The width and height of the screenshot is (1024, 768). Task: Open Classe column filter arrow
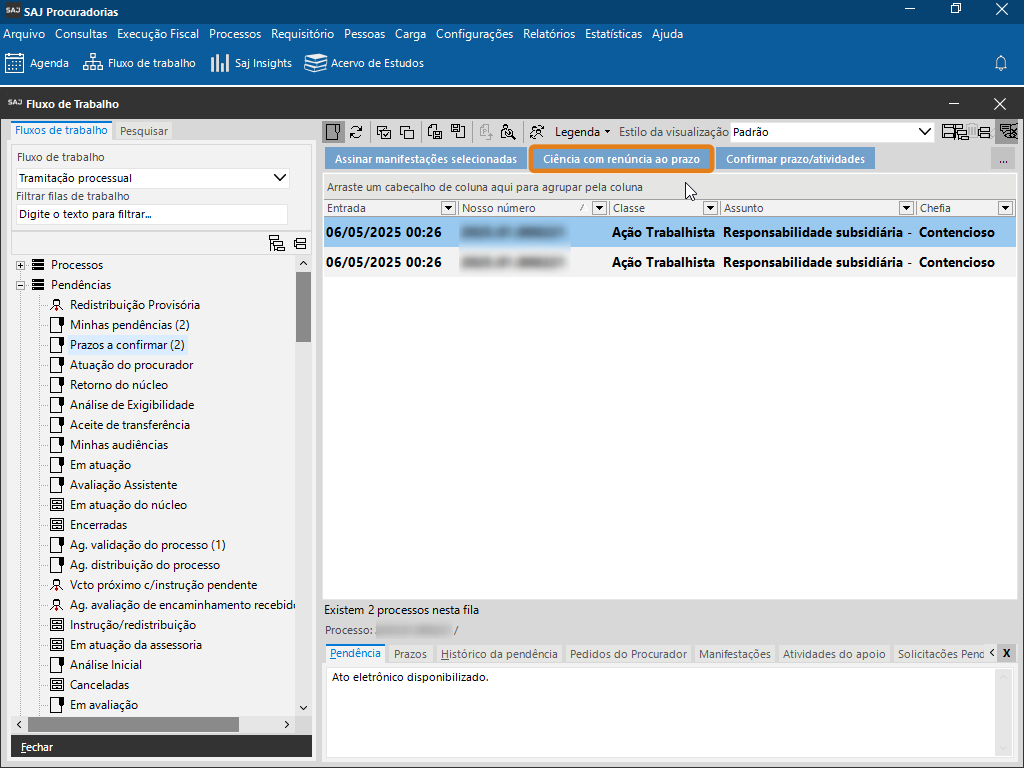point(710,208)
